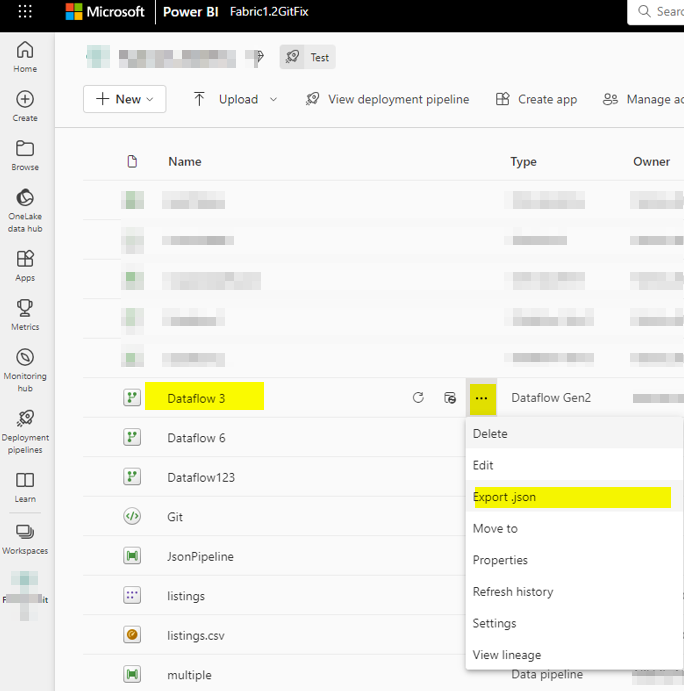Click the search magnifier icon
Viewport: 684px width, 691px height.
pos(644,11)
